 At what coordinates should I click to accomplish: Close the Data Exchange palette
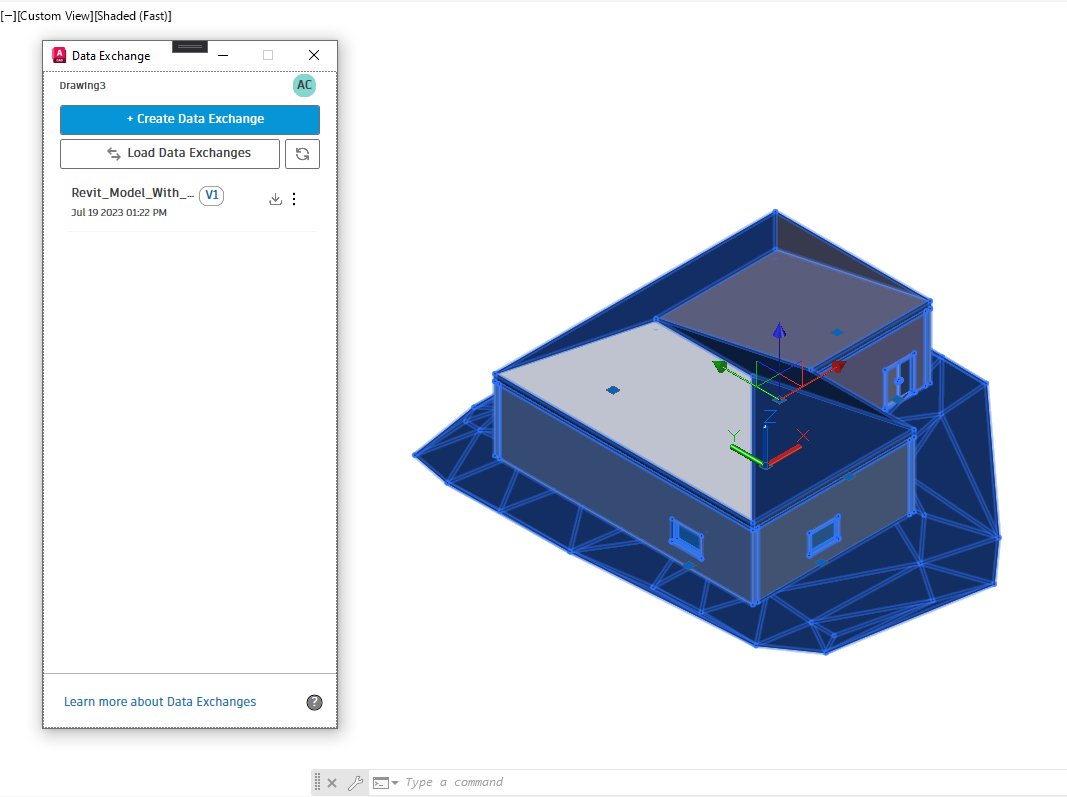click(314, 55)
